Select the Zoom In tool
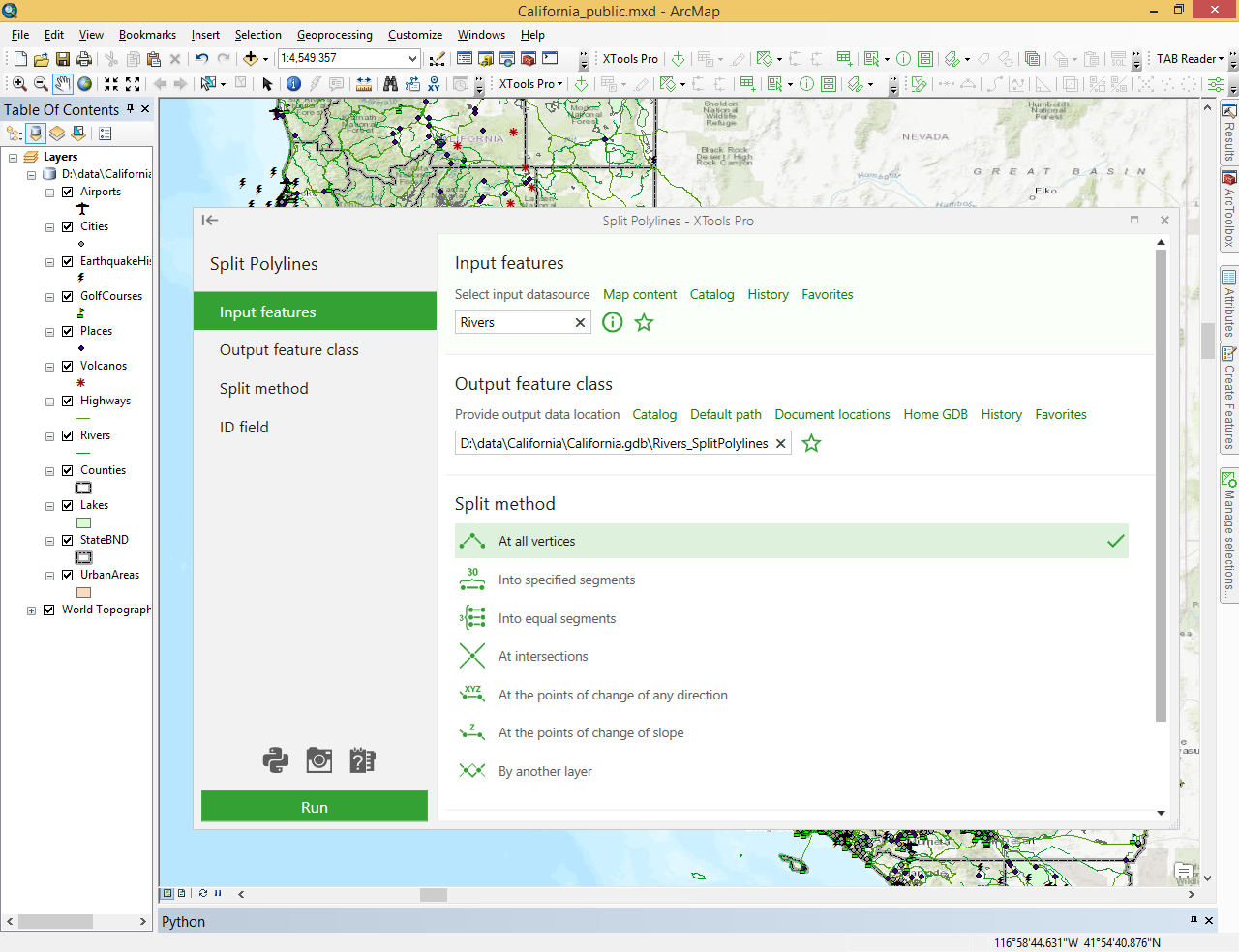Screen dimensions: 1239x952 point(19,84)
